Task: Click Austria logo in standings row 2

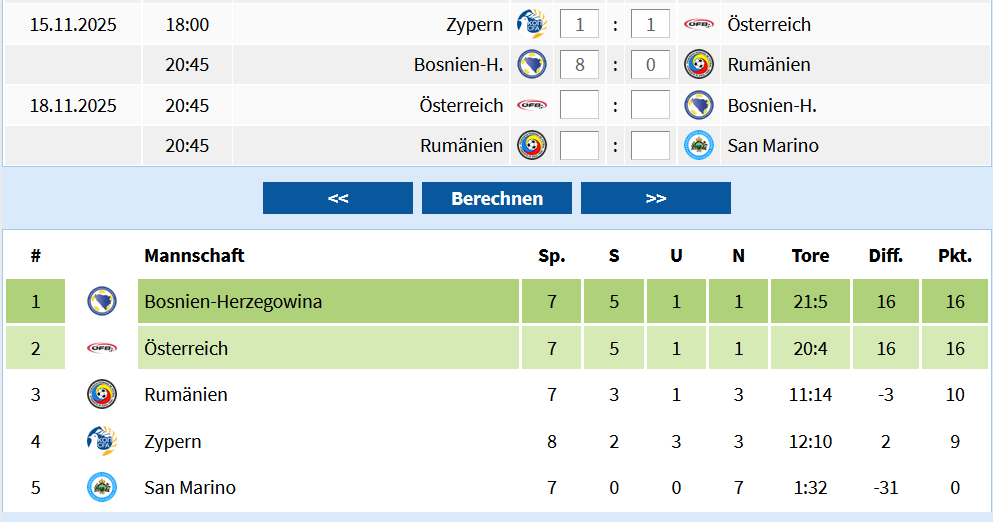Action: pos(101,348)
